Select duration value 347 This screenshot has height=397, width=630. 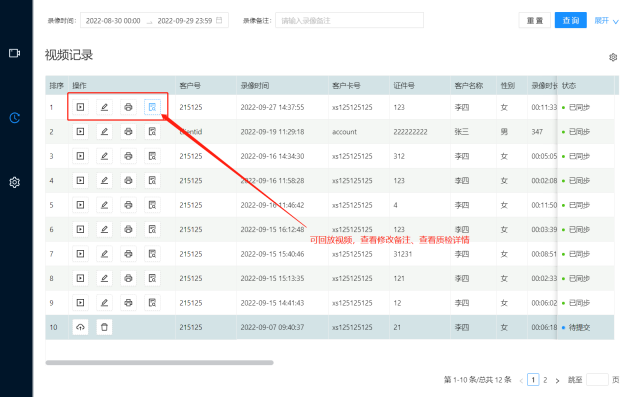tap(537, 132)
